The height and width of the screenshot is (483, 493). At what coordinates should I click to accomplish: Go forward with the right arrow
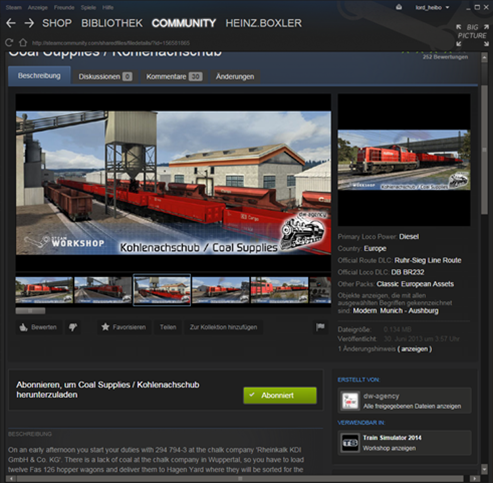(29, 23)
